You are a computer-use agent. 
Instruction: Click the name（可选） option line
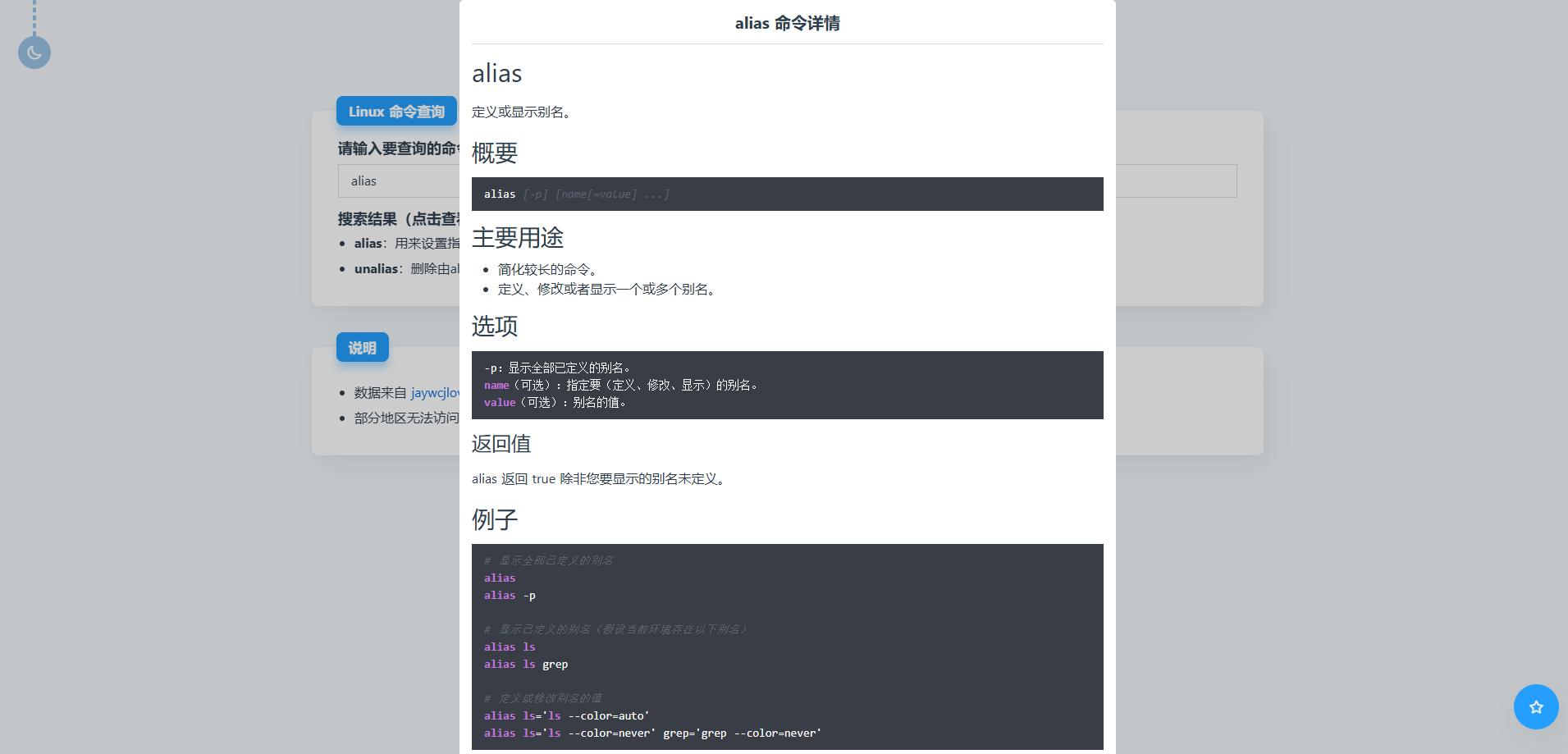coord(621,385)
